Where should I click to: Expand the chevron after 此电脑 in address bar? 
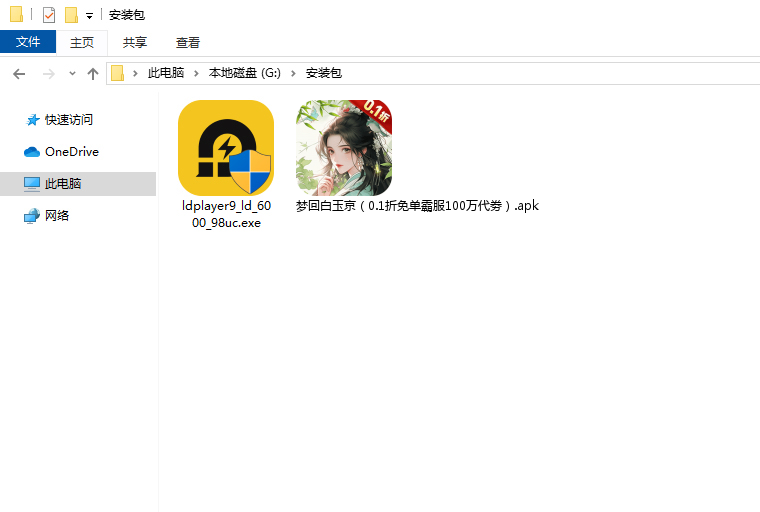click(196, 73)
